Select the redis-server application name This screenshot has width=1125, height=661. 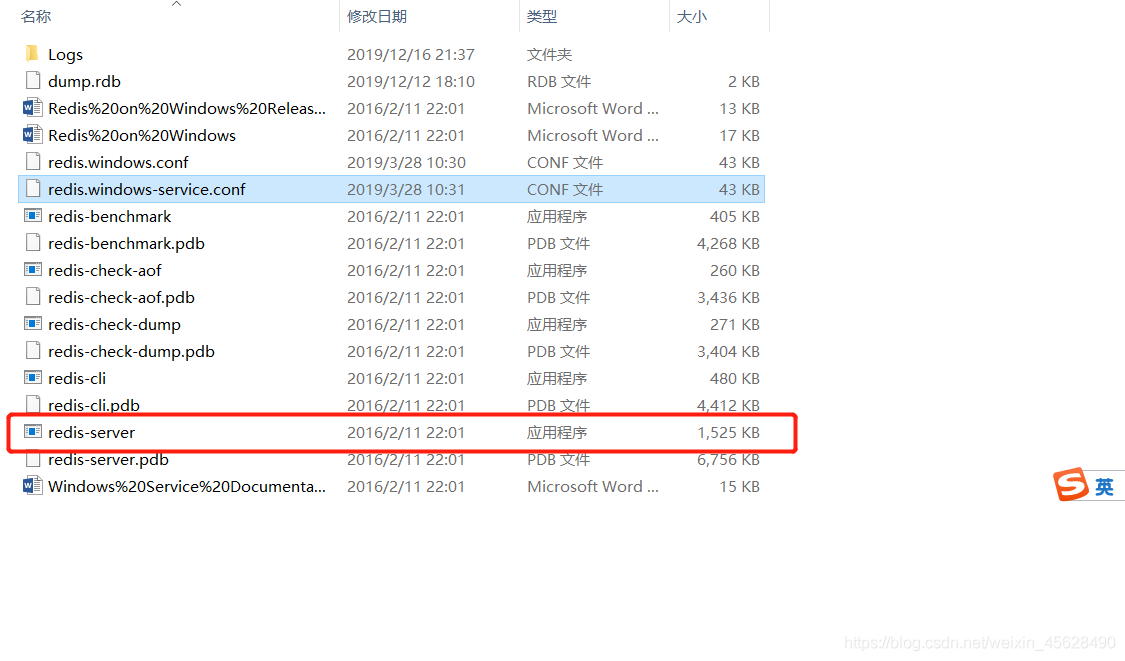point(91,432)
